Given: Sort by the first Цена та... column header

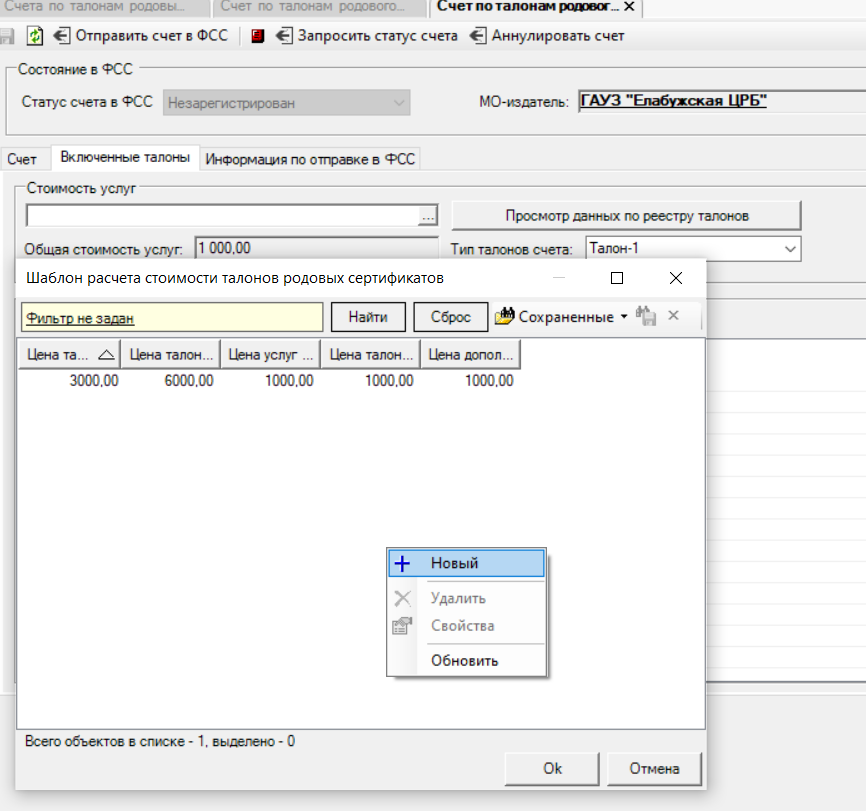Looking at the screenshot, I should pyautogui.click(x=70, y=355).
